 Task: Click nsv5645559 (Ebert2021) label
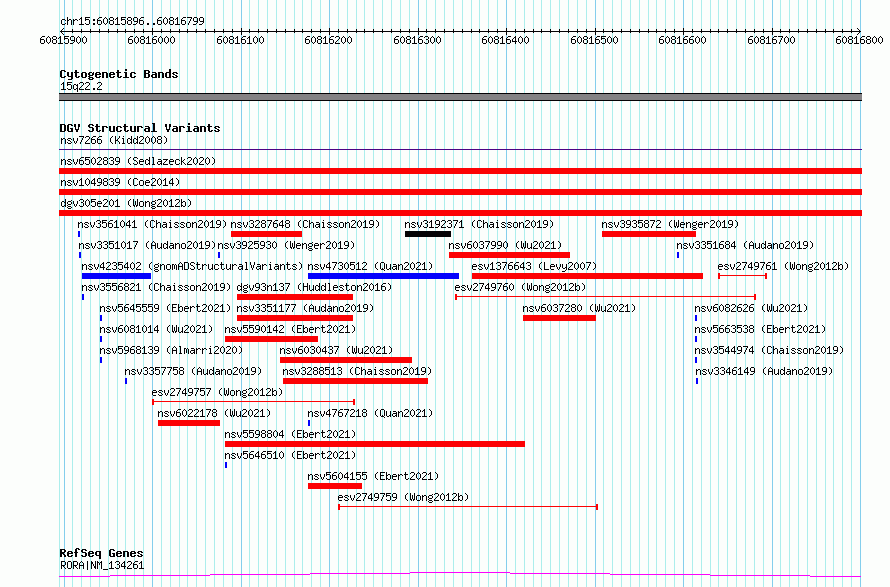[x=165, y=308]
